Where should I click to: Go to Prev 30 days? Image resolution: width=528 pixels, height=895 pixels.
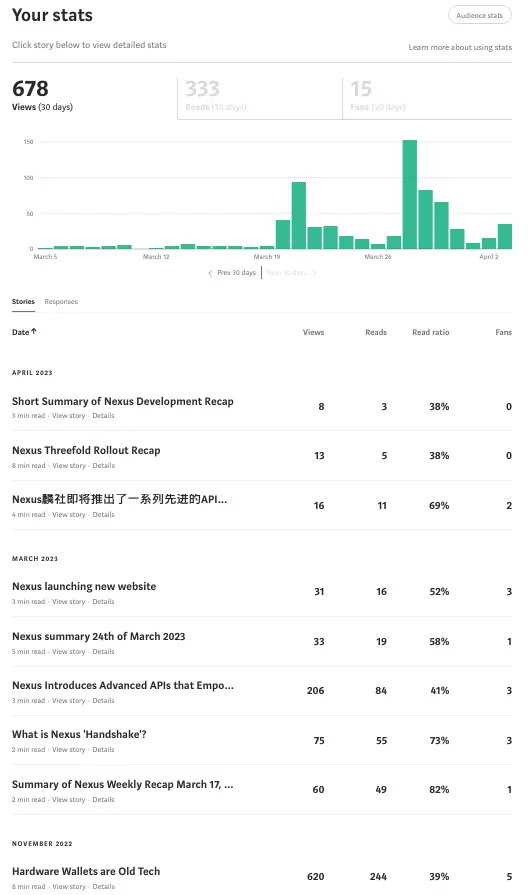click(x=236, y=273)
